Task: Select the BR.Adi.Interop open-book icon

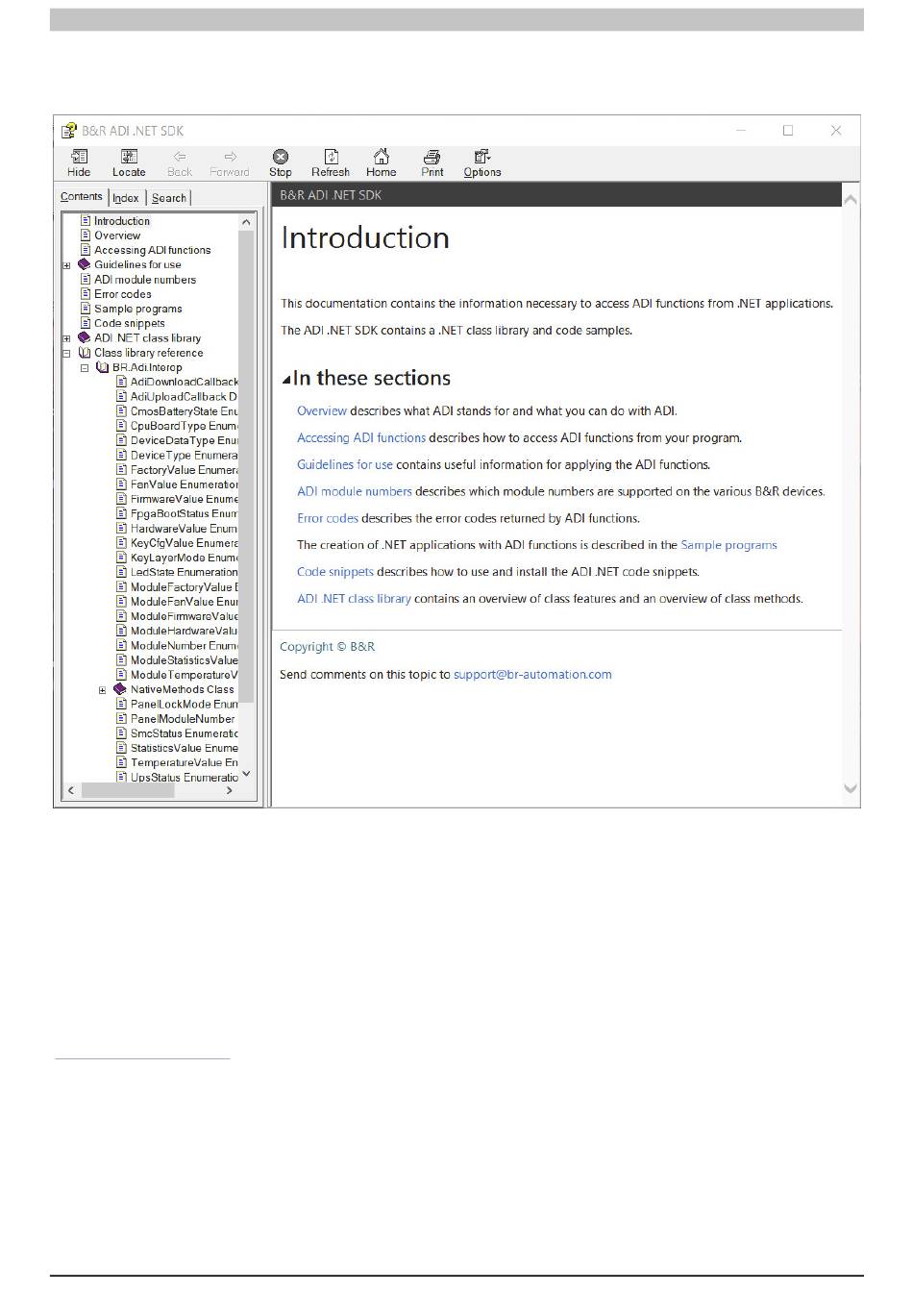Action: click(102, 367)
